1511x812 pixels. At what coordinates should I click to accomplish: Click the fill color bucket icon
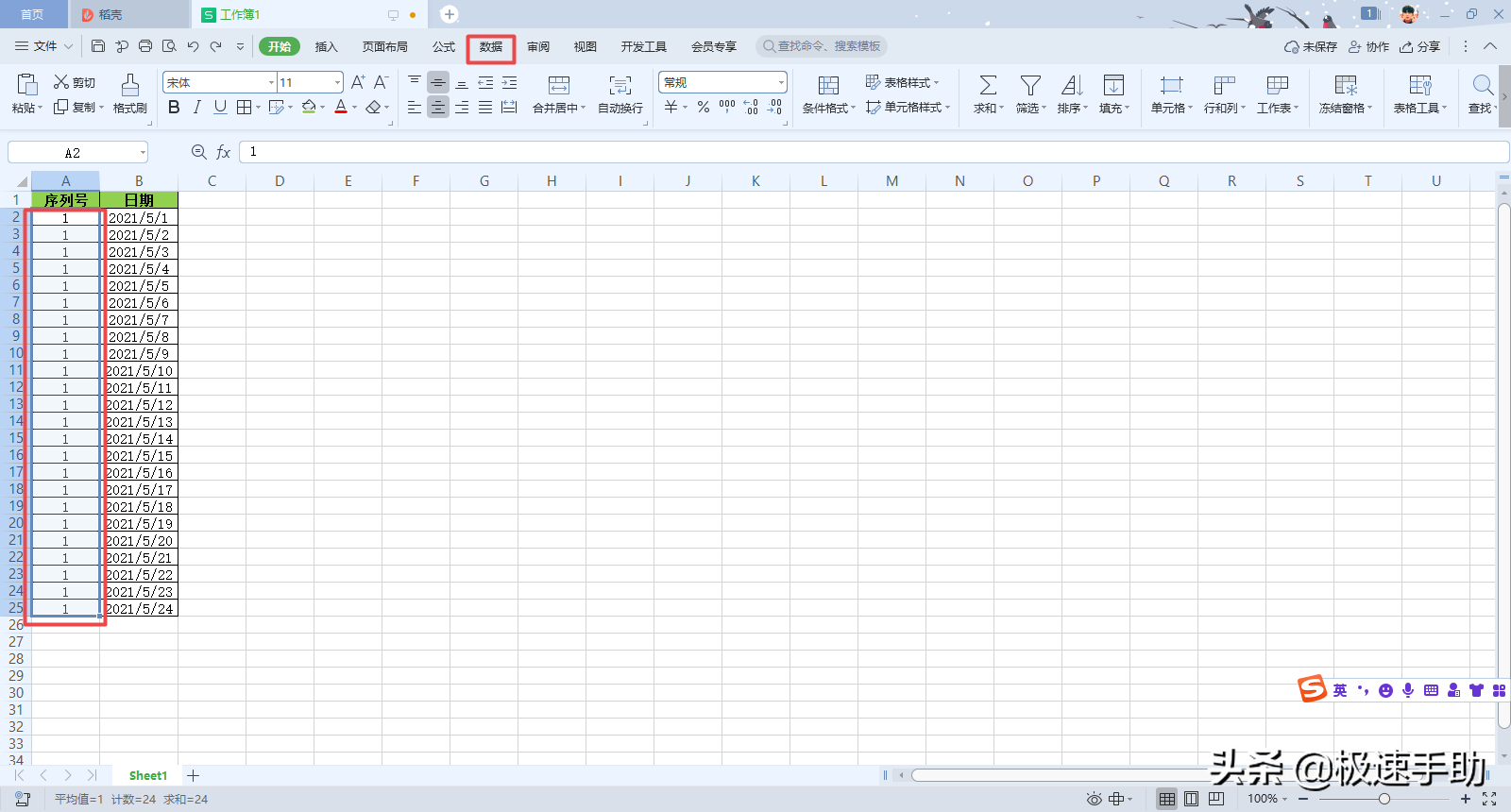point(309,108)
